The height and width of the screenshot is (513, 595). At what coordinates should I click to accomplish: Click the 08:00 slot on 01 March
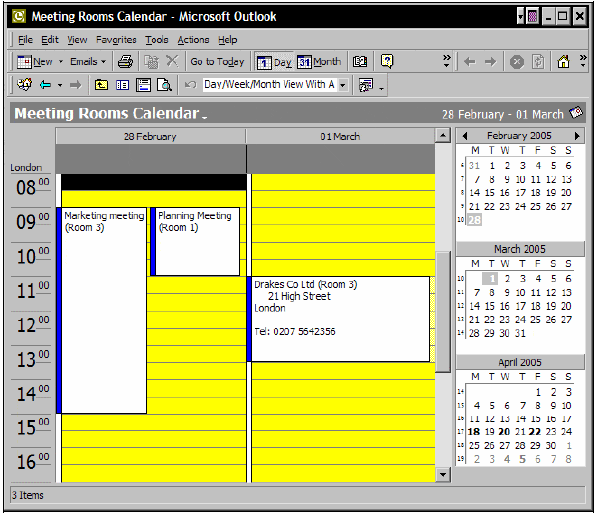343,182
